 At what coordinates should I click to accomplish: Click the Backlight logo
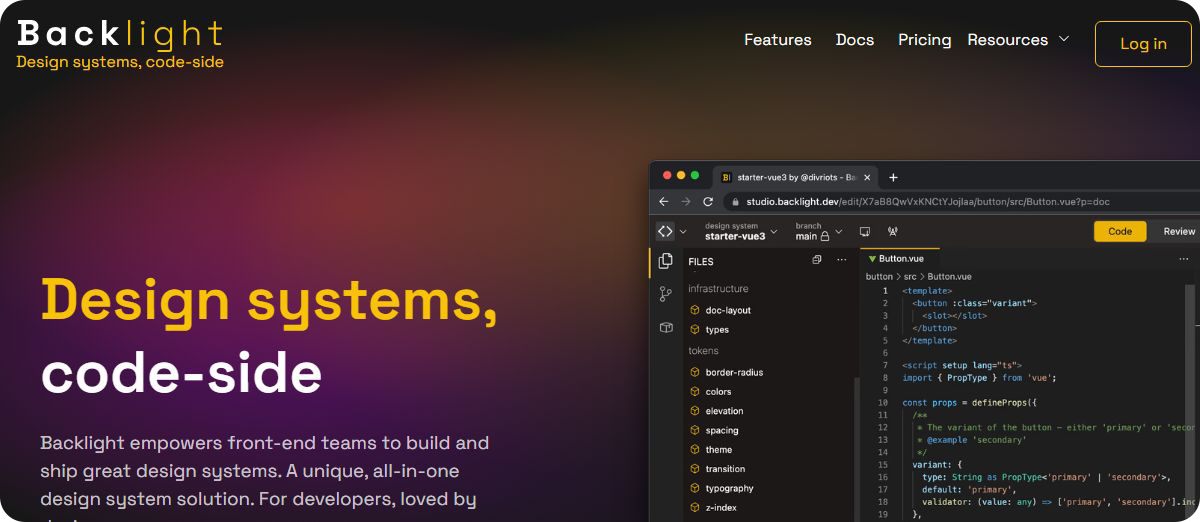click(120, 34)
